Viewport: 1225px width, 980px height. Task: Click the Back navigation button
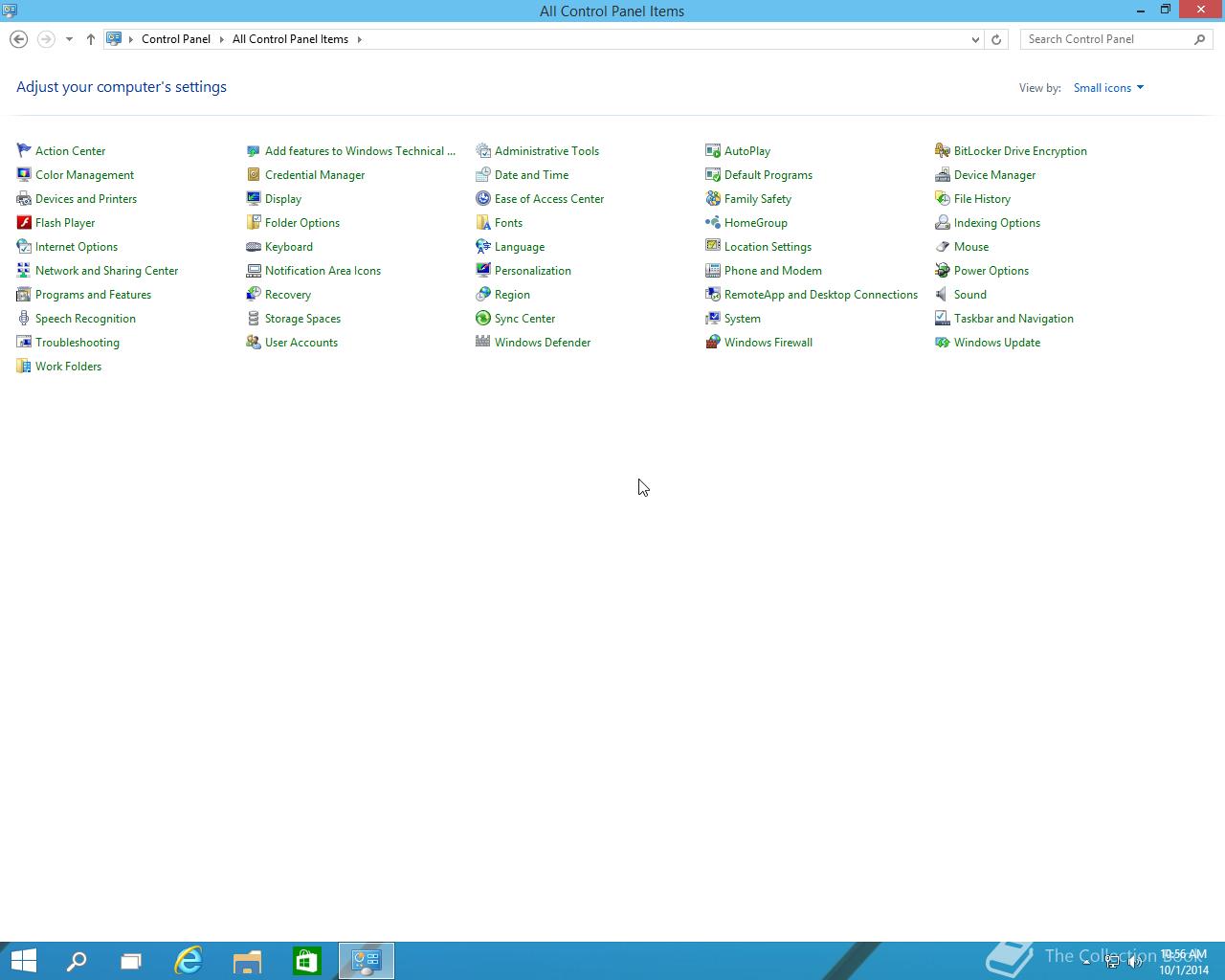point(18,39)
